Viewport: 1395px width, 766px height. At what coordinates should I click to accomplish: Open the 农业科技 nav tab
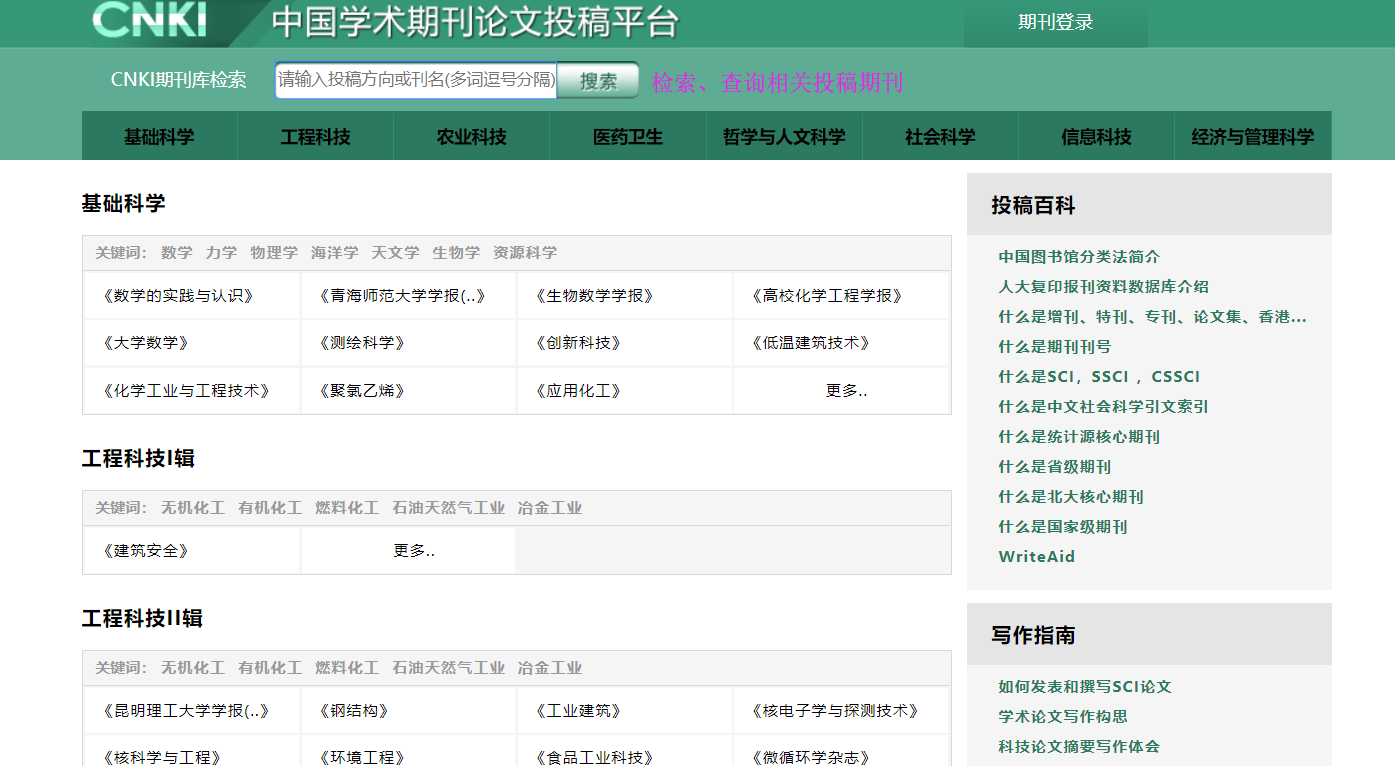[x=471, y=137]
